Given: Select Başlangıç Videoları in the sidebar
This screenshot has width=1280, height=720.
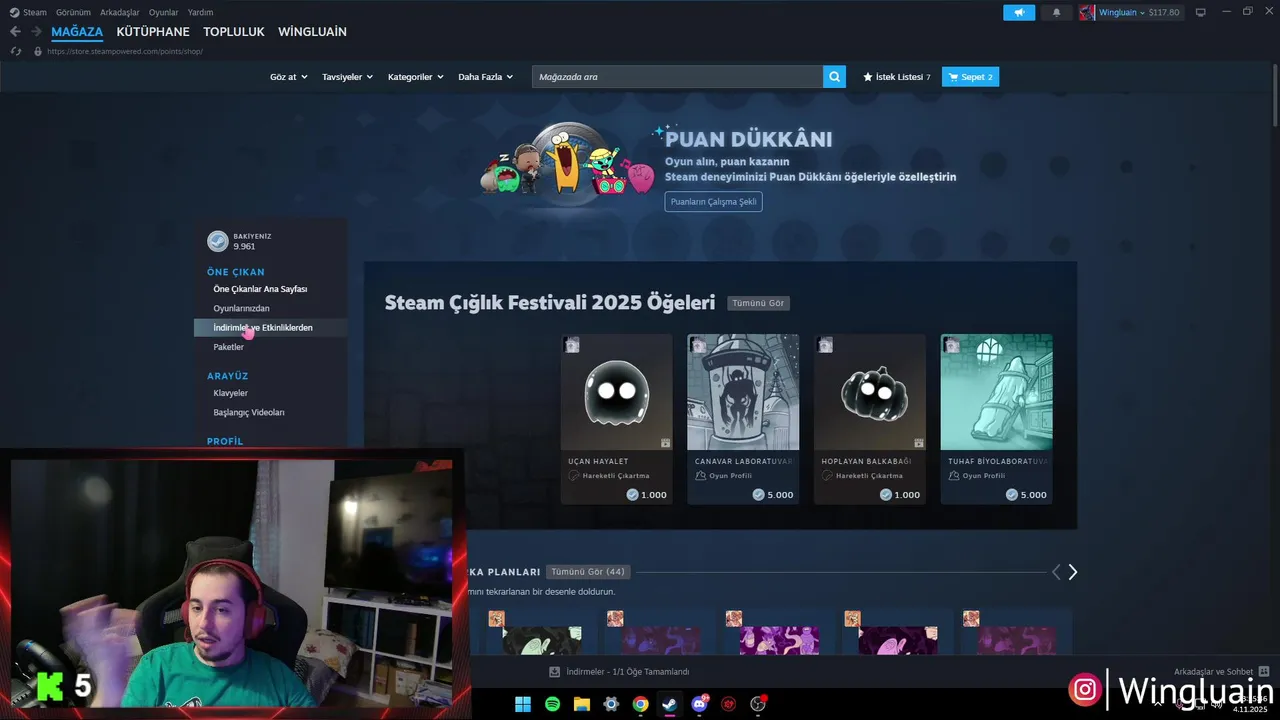Looking at the screenshot, I should pyautogui.click(x=249, y=412).
